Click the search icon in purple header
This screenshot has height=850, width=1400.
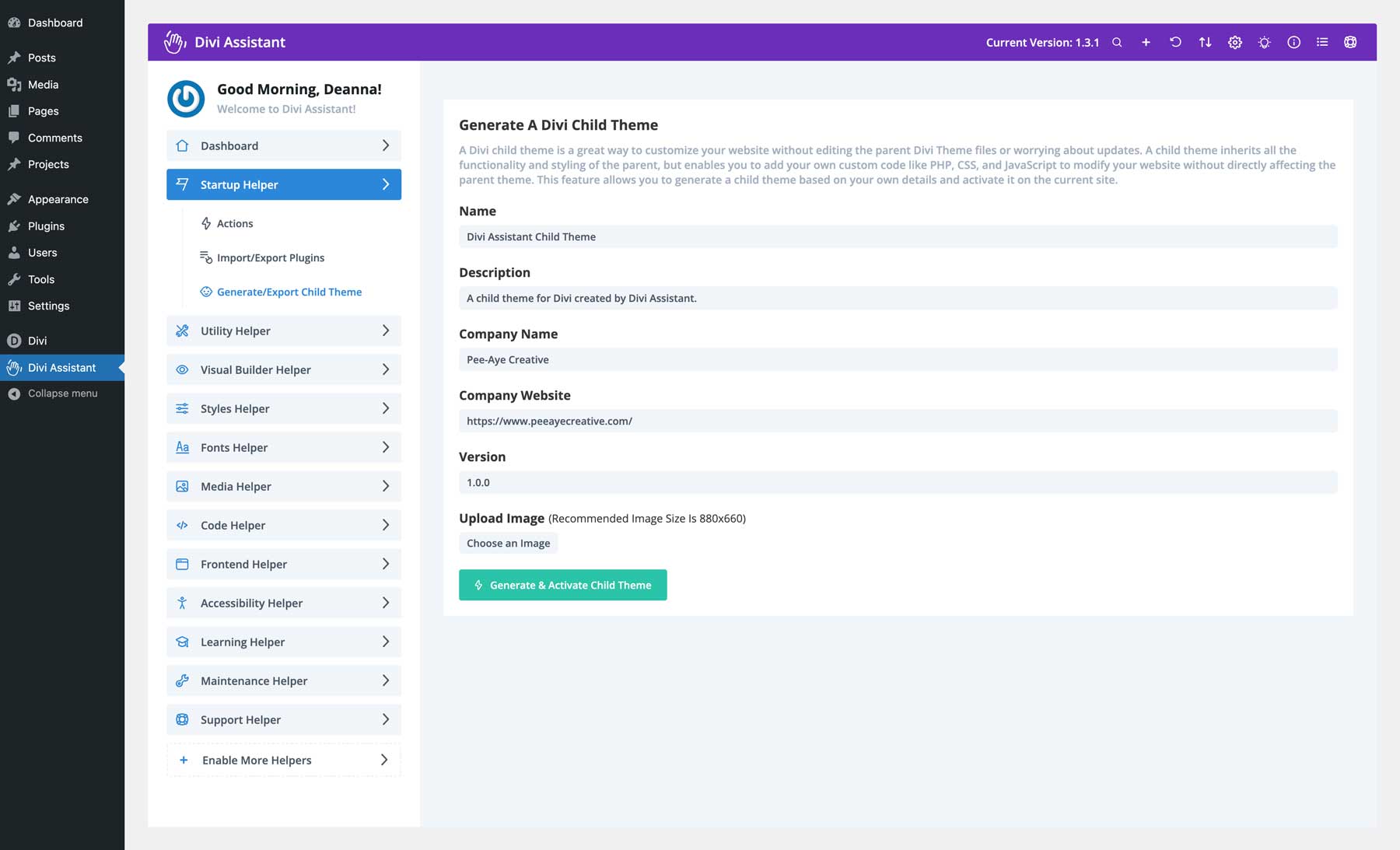point(1117,43)
